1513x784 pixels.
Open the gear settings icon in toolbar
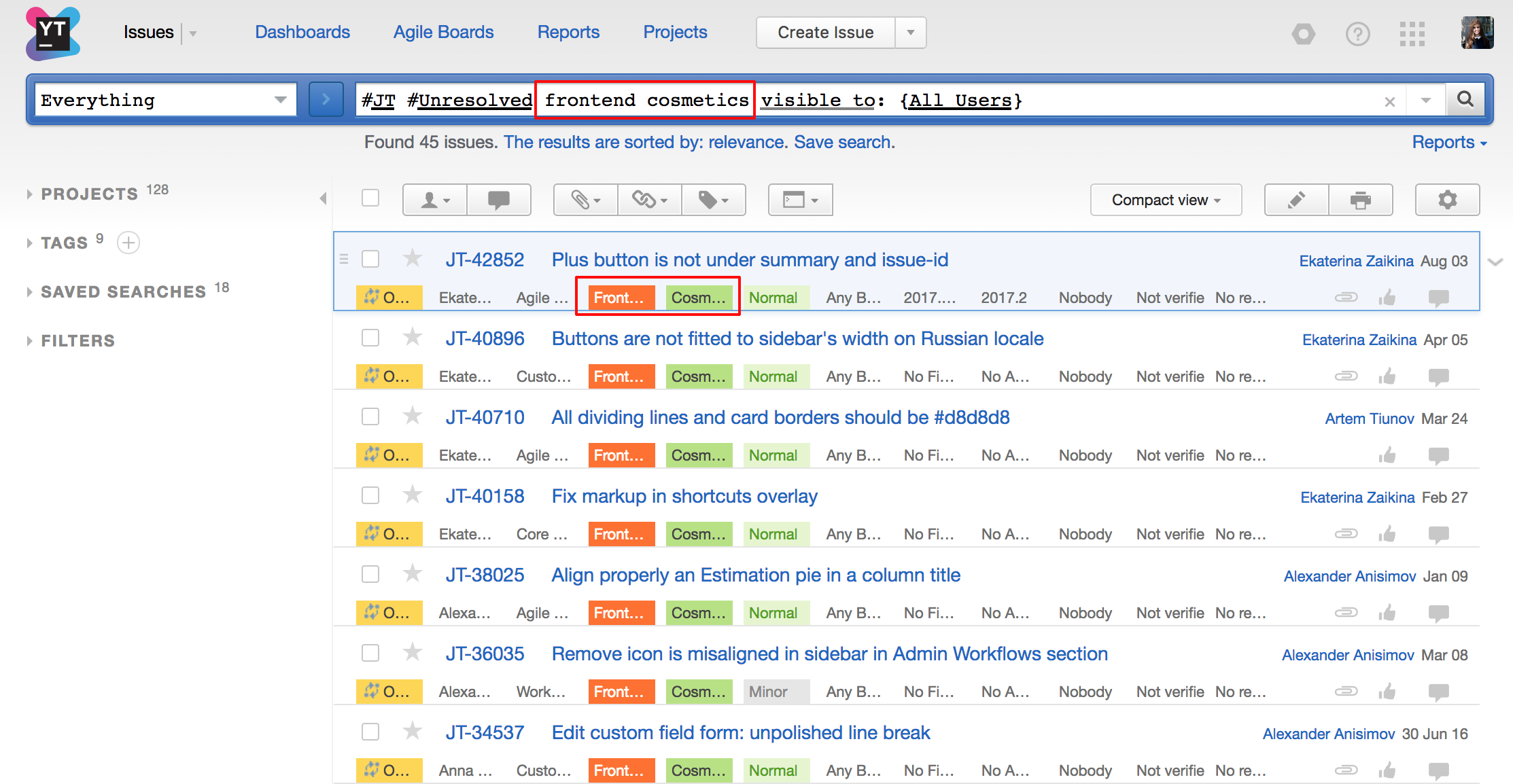(1447, 200)
